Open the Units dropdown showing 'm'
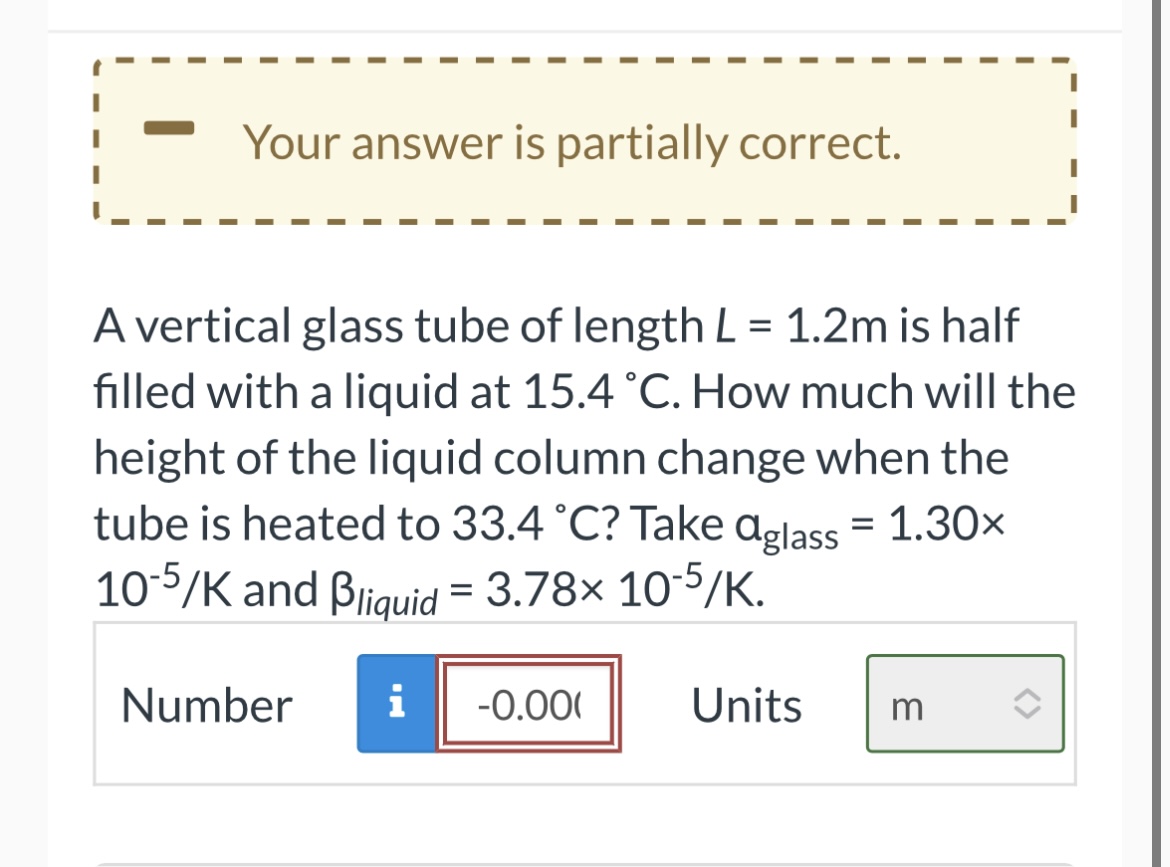Image resolution: width=1170 pixels, height=867 pixels. [x=963, y=703]
